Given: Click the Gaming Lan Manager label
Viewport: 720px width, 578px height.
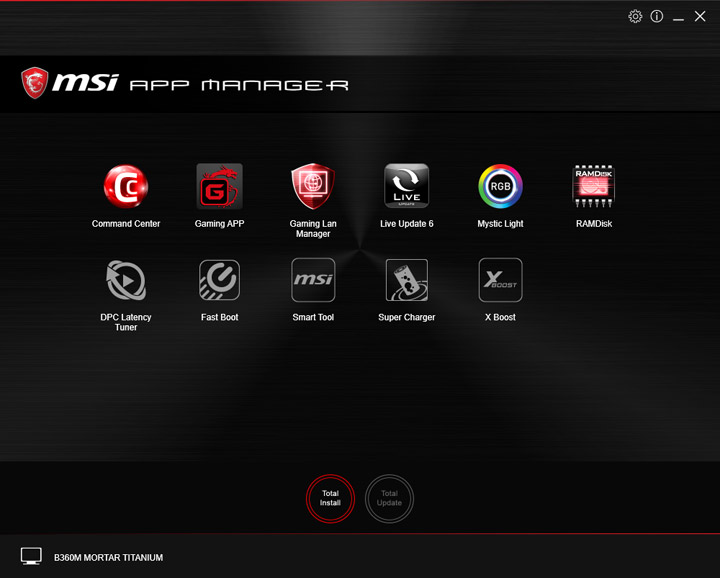Looking at the screenshot, I should coord(313,229).
